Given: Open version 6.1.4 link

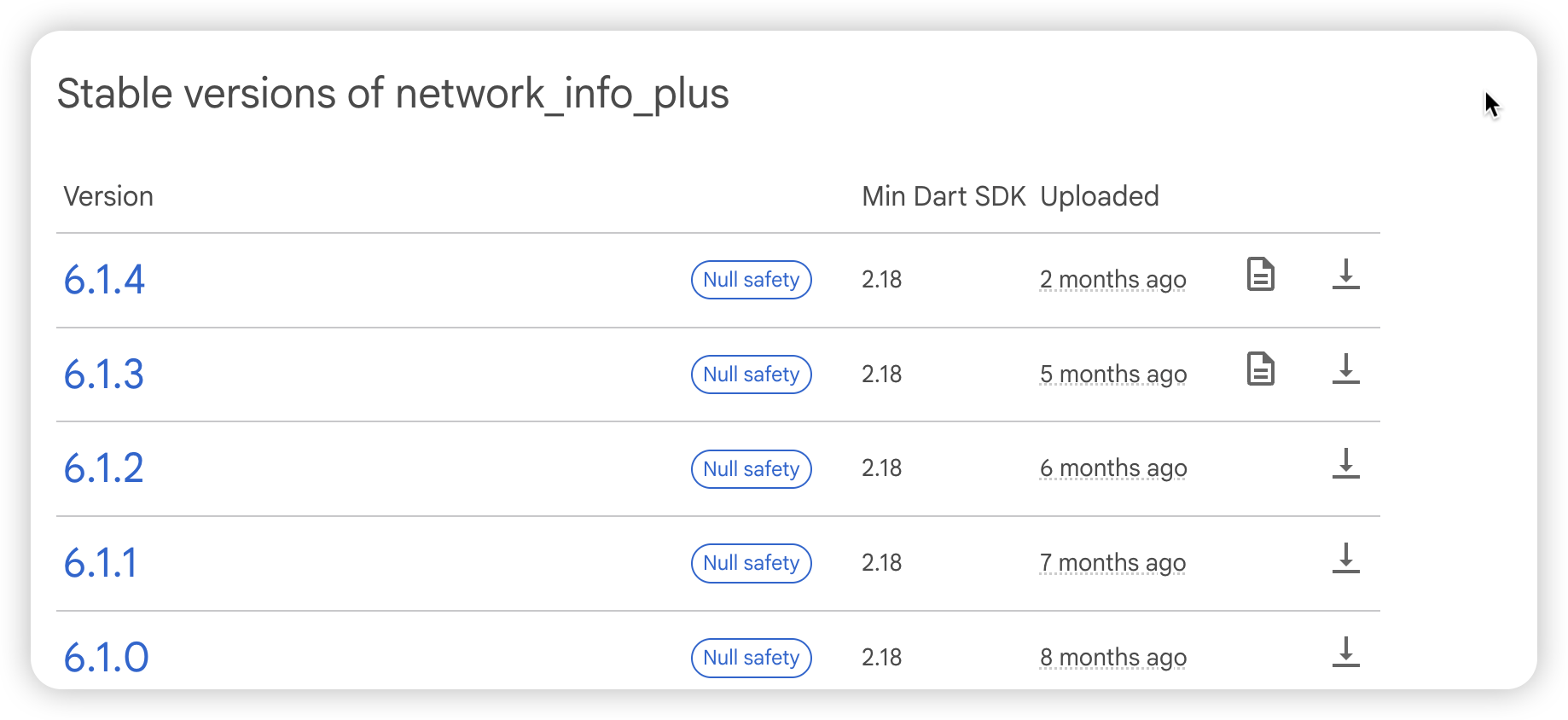Looking at the screenshot, I should [x=104, y=280].
